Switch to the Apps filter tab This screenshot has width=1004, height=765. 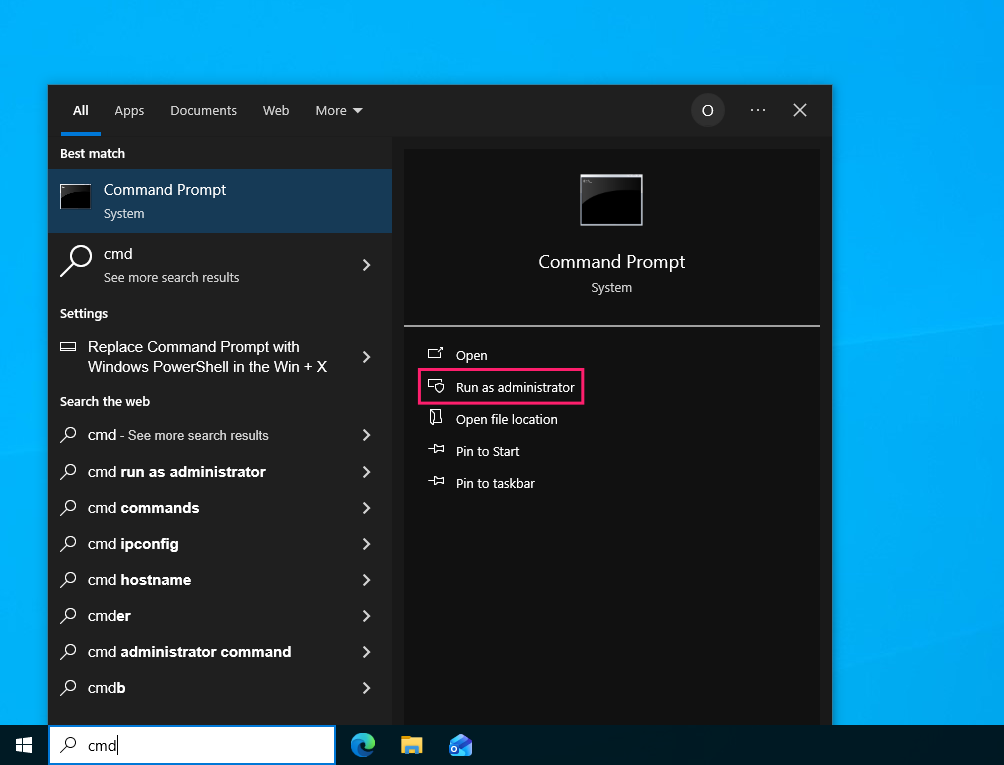(129, 111)
